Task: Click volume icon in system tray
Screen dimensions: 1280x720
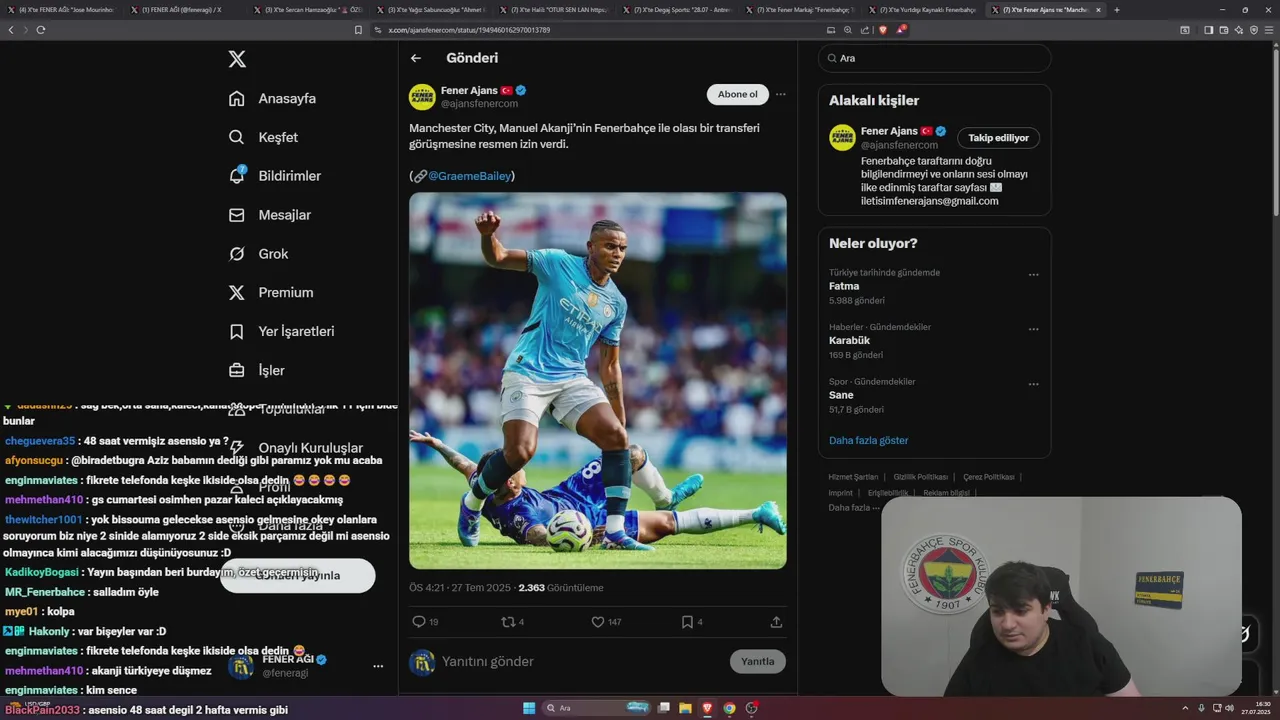Action: tap(1229, 708)
